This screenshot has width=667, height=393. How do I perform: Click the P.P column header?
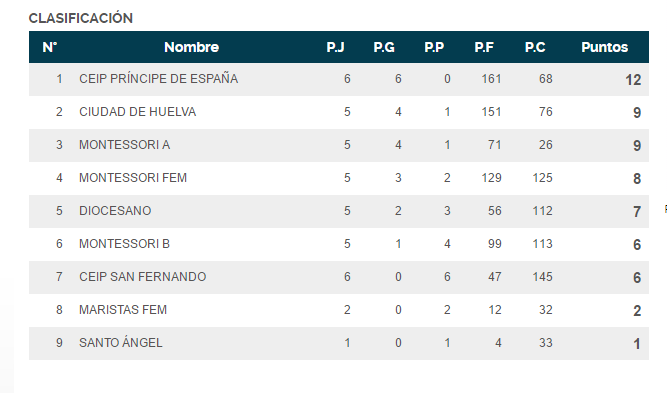[434, 47]
